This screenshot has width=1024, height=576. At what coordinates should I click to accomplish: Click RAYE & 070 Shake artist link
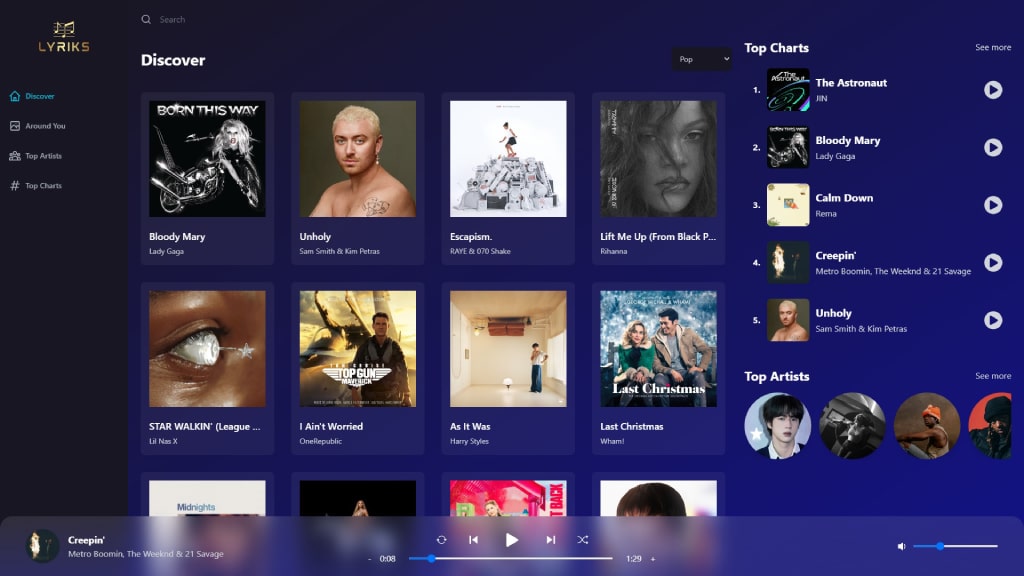point(480,251)
